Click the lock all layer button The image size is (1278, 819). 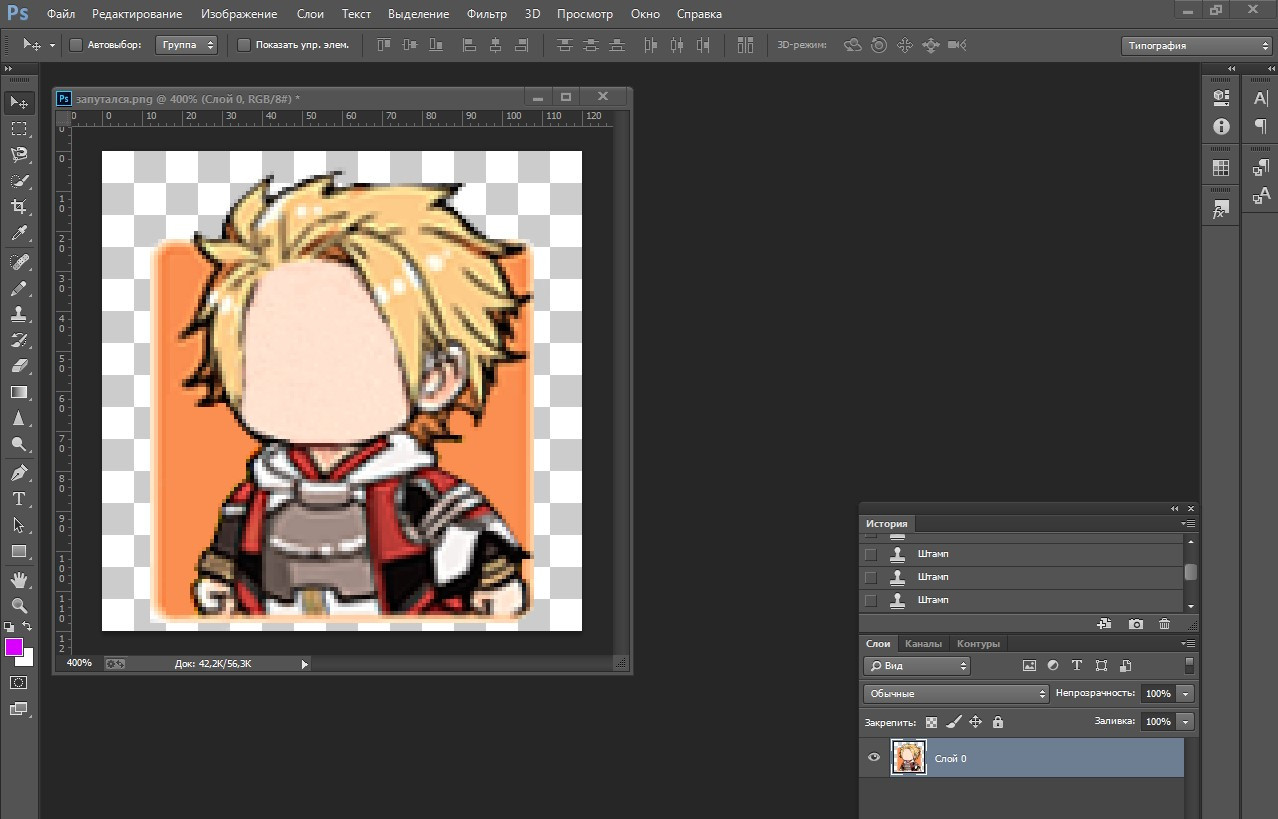[997, 722]
